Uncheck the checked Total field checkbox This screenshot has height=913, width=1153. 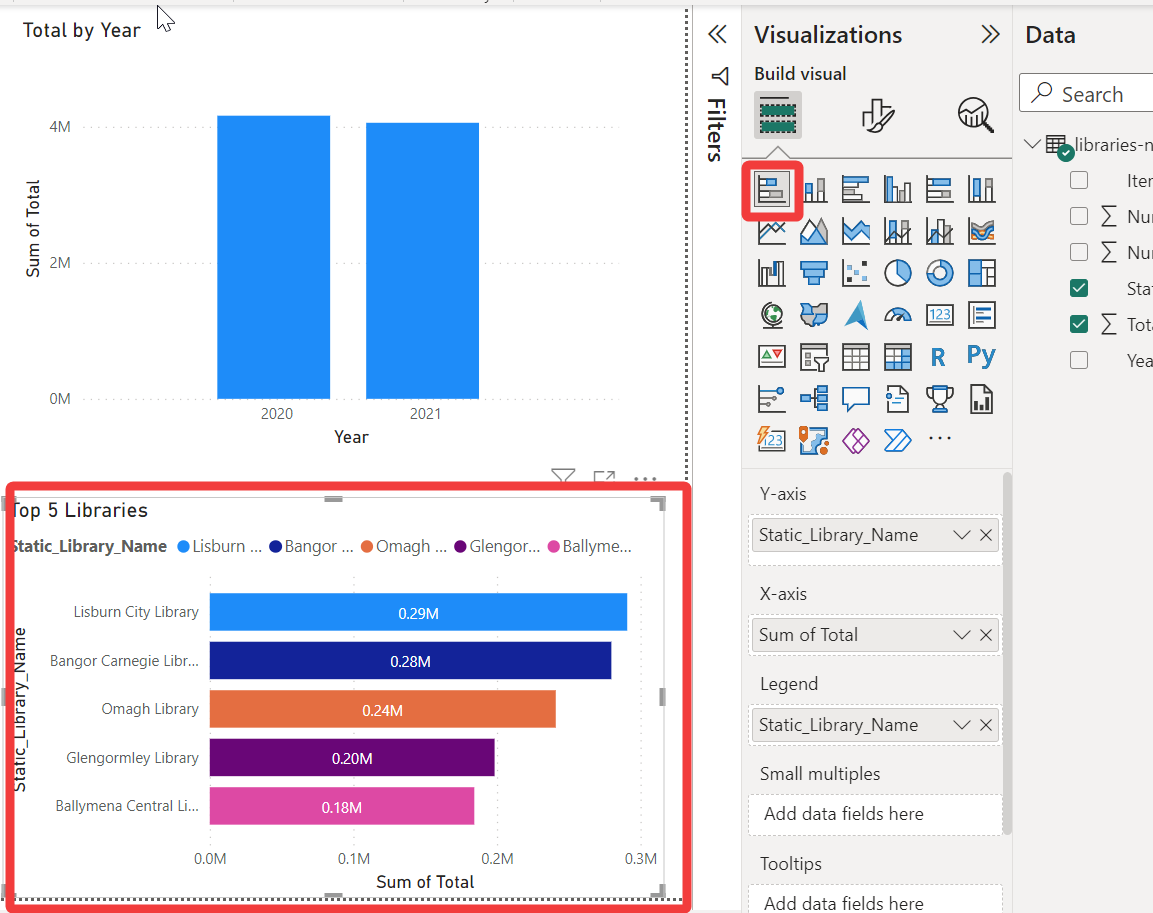coord(1079,323)
